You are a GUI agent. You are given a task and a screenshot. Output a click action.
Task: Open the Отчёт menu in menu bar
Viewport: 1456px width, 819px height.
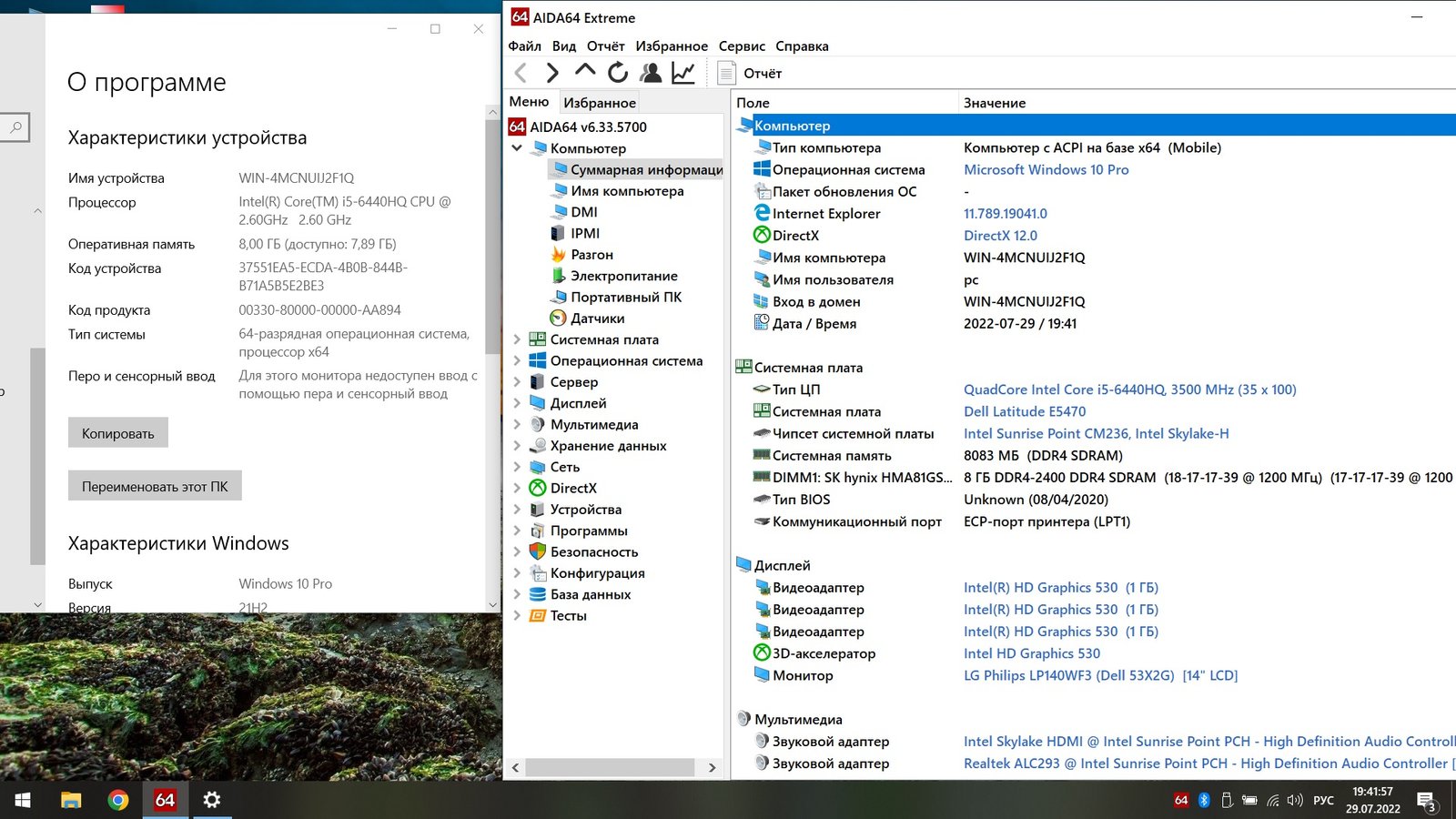pyautogui.click(x=605, y=46)
